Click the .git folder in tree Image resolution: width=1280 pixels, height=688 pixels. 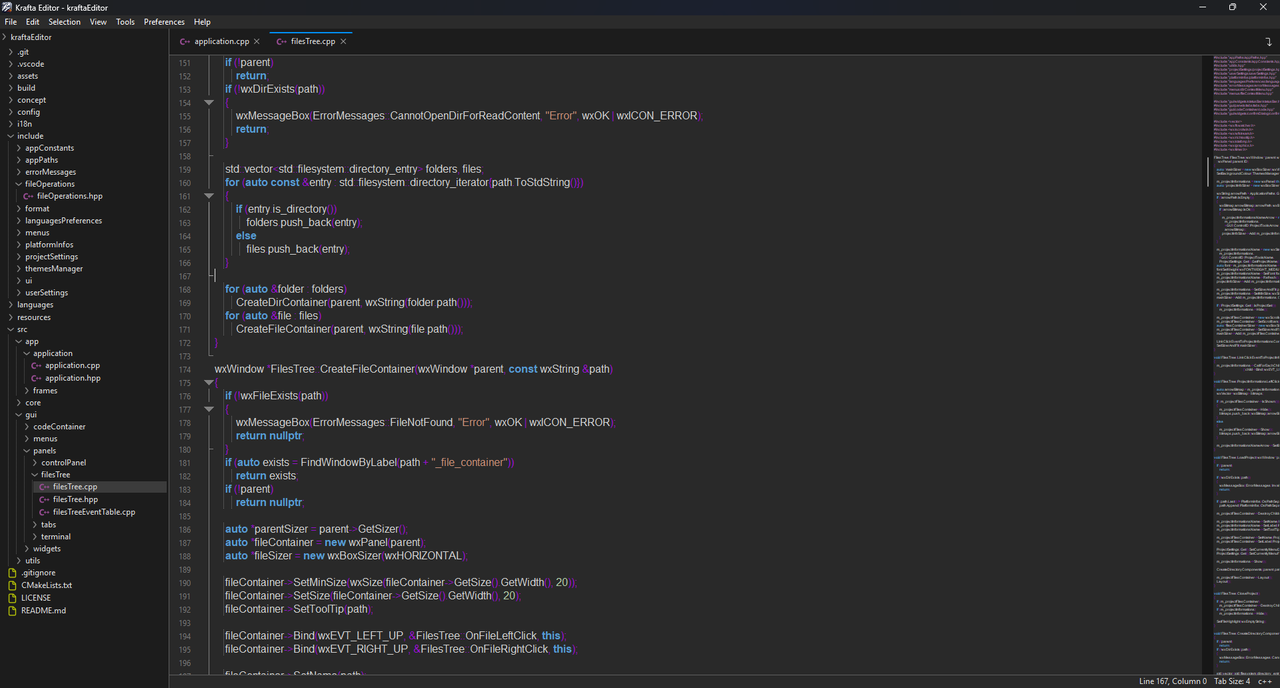coord(23,52)
